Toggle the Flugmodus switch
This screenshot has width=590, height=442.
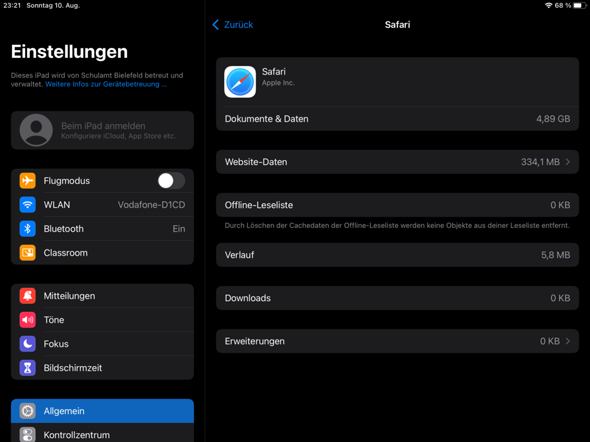(x=171, y=181)
